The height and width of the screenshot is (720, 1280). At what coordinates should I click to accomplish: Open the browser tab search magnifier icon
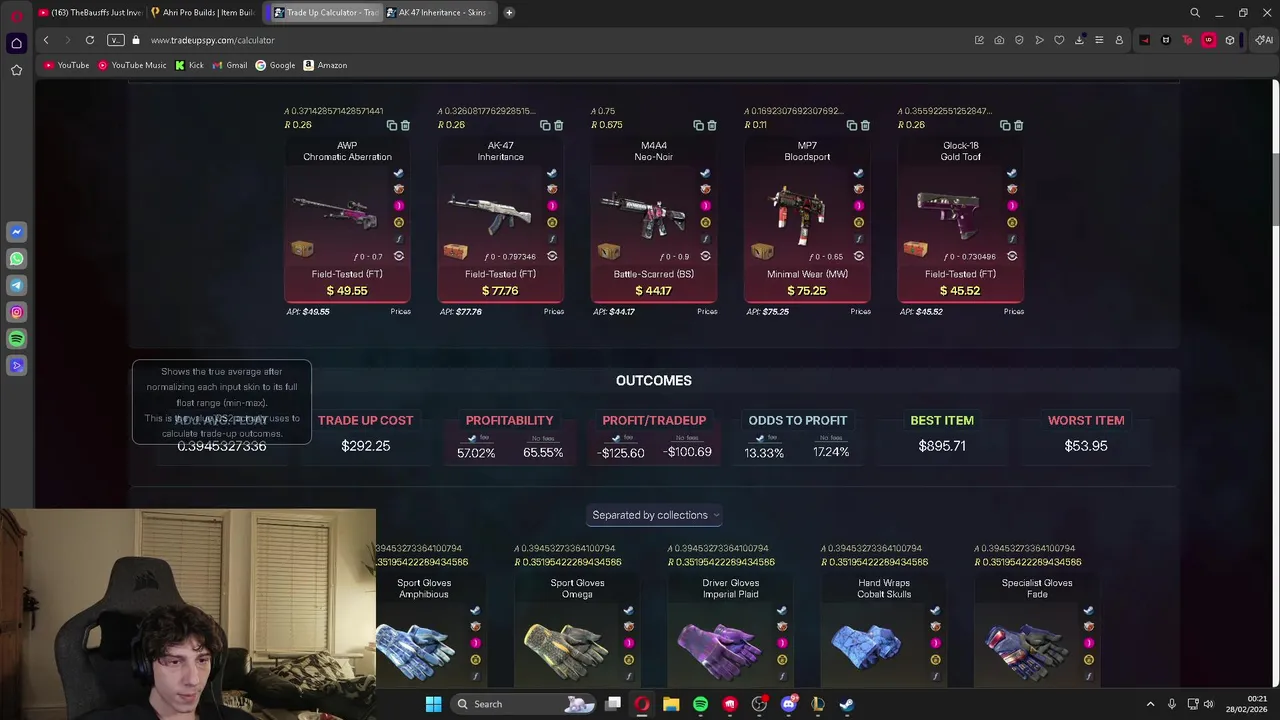point(1195,13)
